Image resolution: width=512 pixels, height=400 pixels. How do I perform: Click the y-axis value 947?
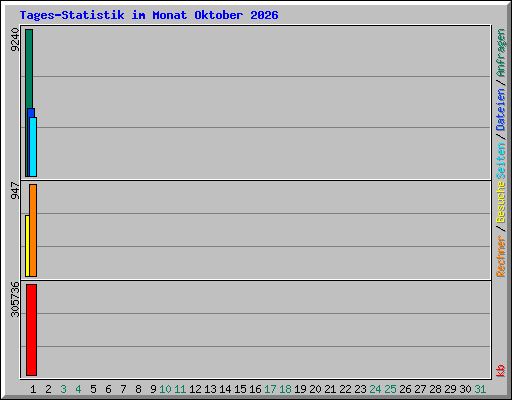point(15,190)
